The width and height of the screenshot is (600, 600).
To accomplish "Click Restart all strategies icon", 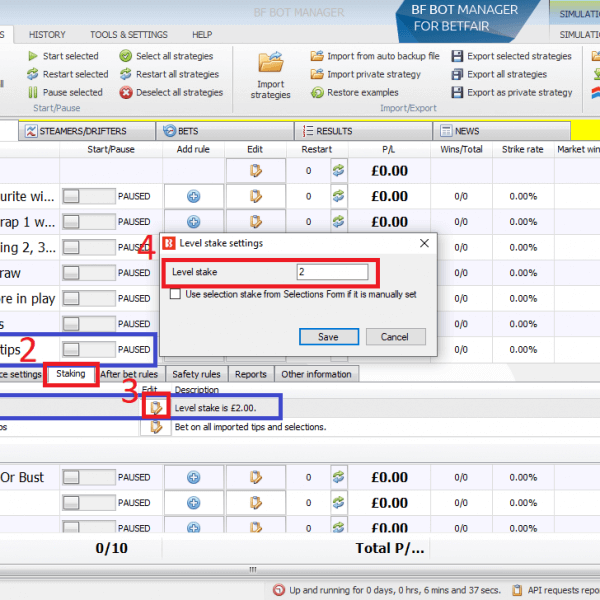I will point(126,74).
